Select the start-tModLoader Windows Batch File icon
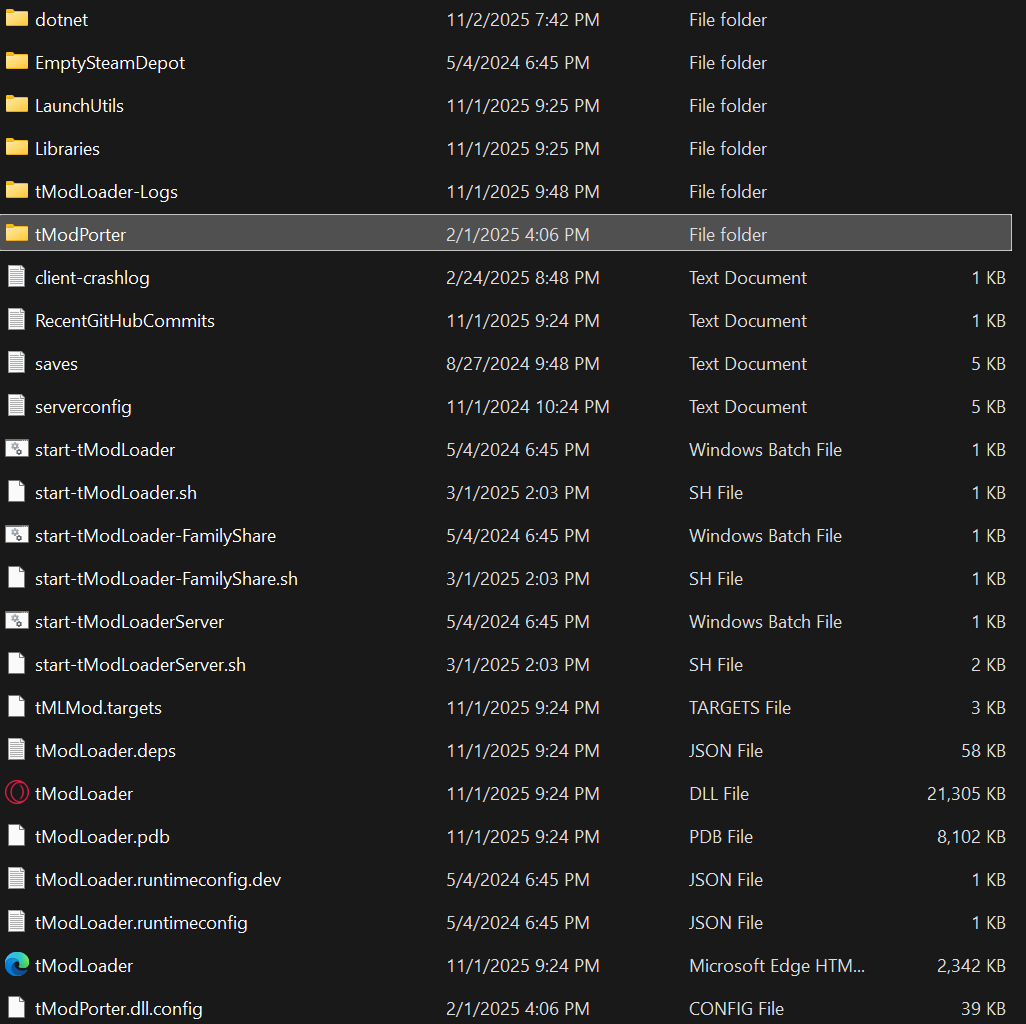1026x1024 pixels. coord(15,449)
